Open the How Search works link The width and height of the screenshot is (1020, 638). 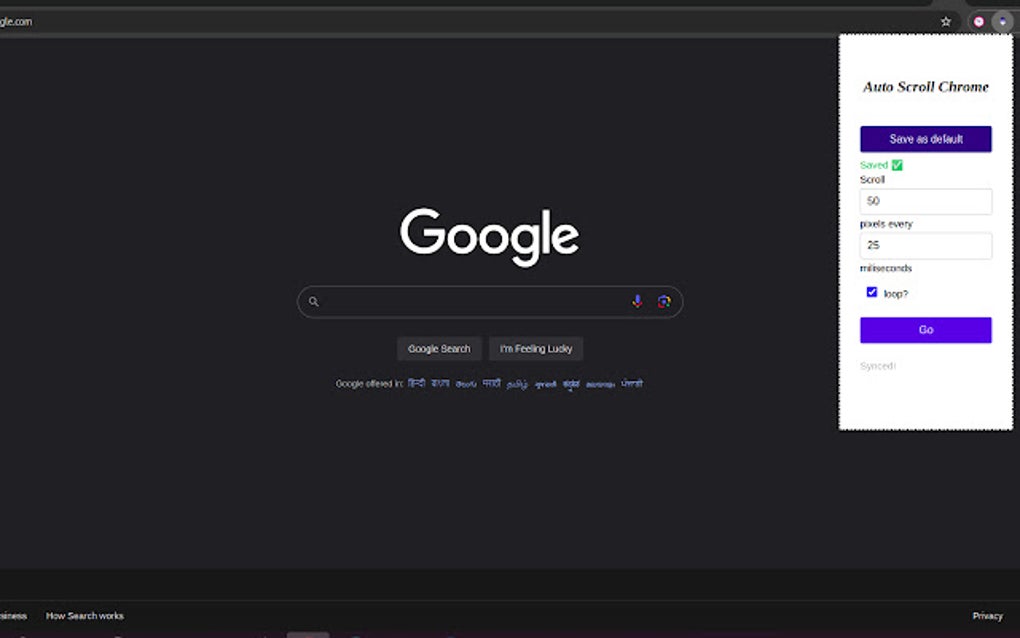(x=84, y=615)
